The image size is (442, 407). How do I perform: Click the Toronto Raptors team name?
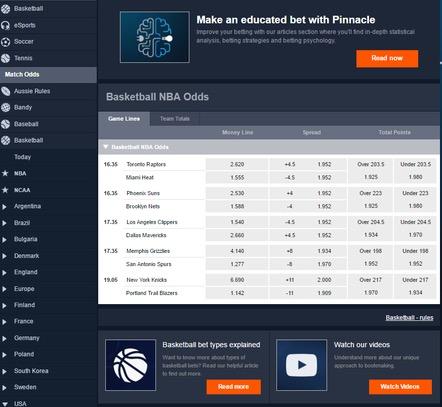click(x=146, y=164)
